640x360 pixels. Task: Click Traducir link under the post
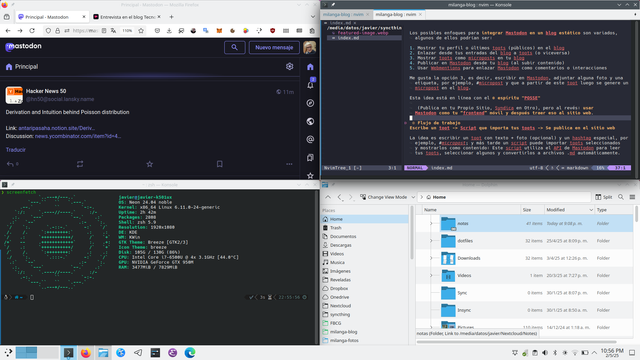point(16,150)
